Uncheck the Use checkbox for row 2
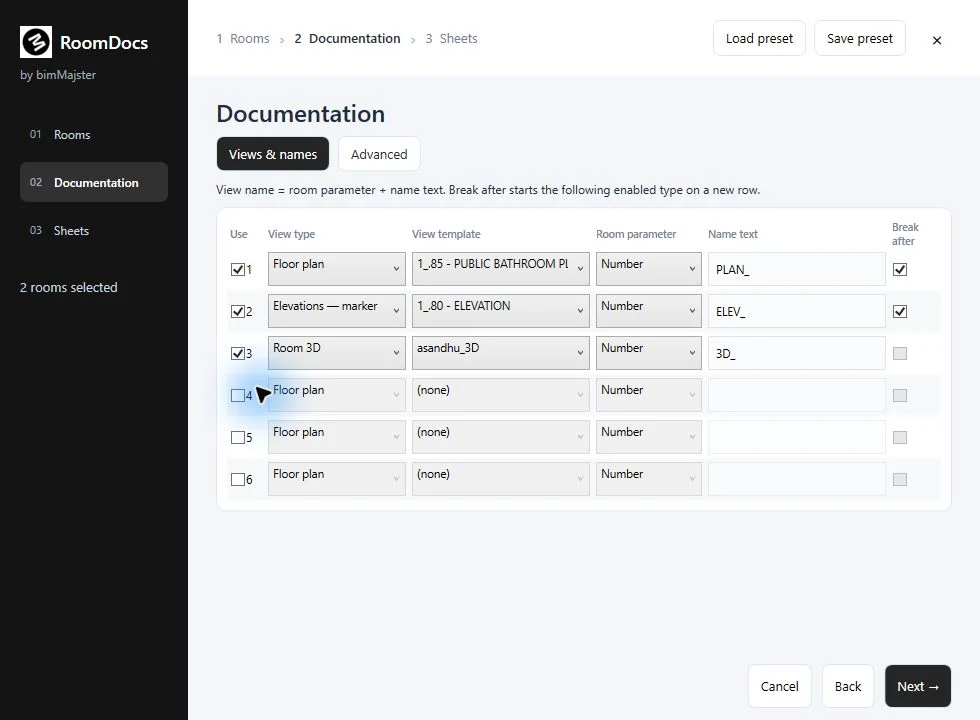 tap(238, 311)
